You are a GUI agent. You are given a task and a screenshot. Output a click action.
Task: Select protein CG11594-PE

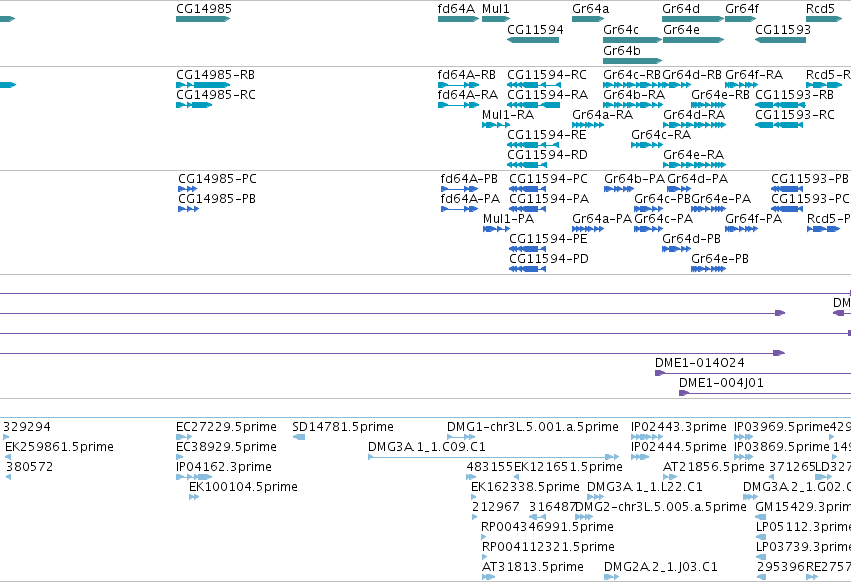(527, 249)
